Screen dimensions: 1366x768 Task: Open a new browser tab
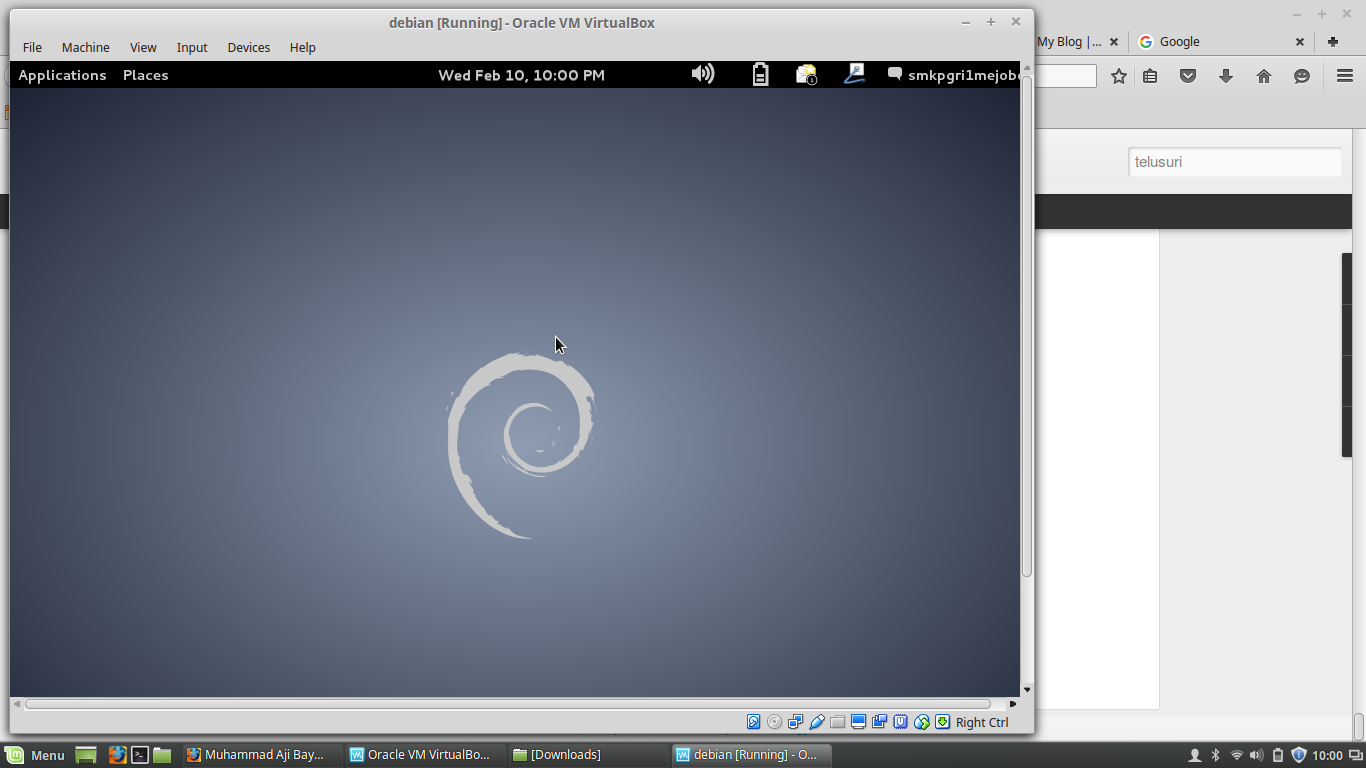[1333, 42]
